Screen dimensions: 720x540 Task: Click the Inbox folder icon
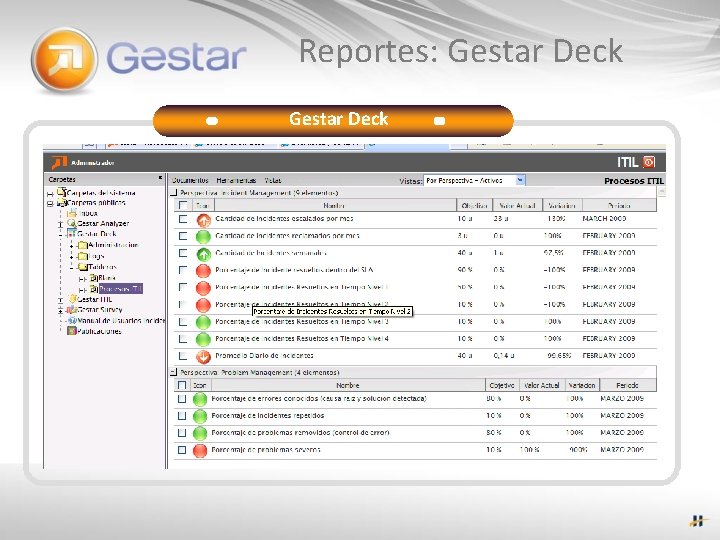(x=72, y=213)
